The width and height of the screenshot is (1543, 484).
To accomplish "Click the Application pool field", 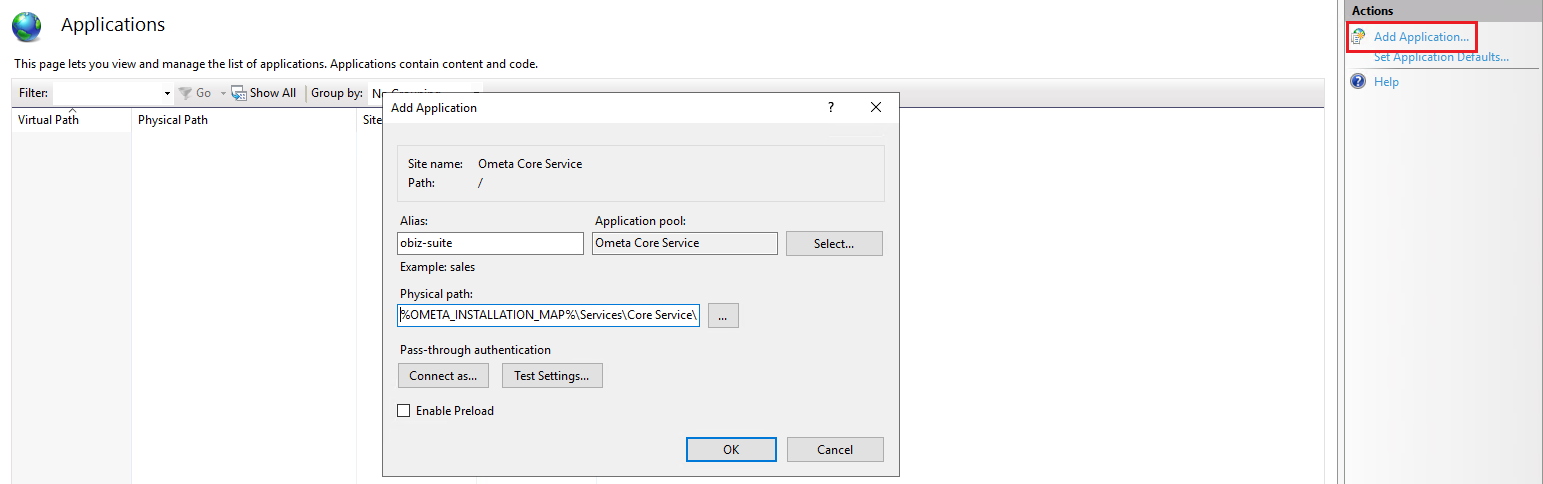I will [685, 243].
